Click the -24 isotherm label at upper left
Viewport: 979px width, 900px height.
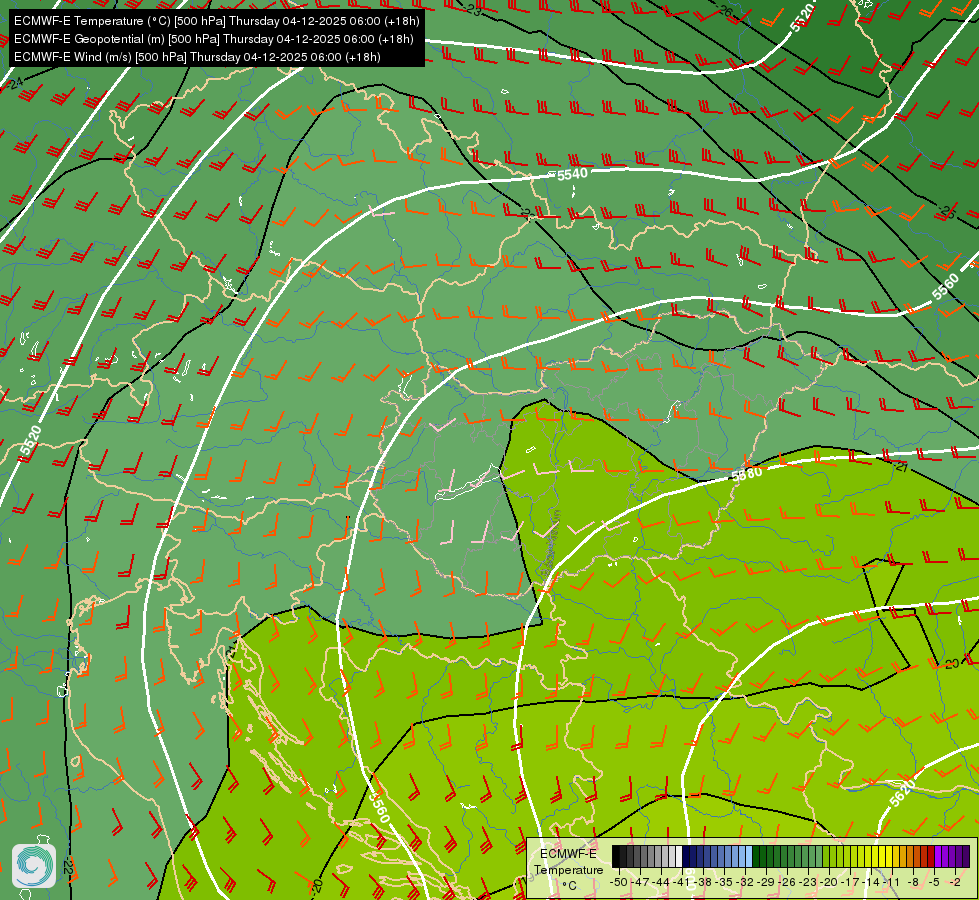coord(14,83)
